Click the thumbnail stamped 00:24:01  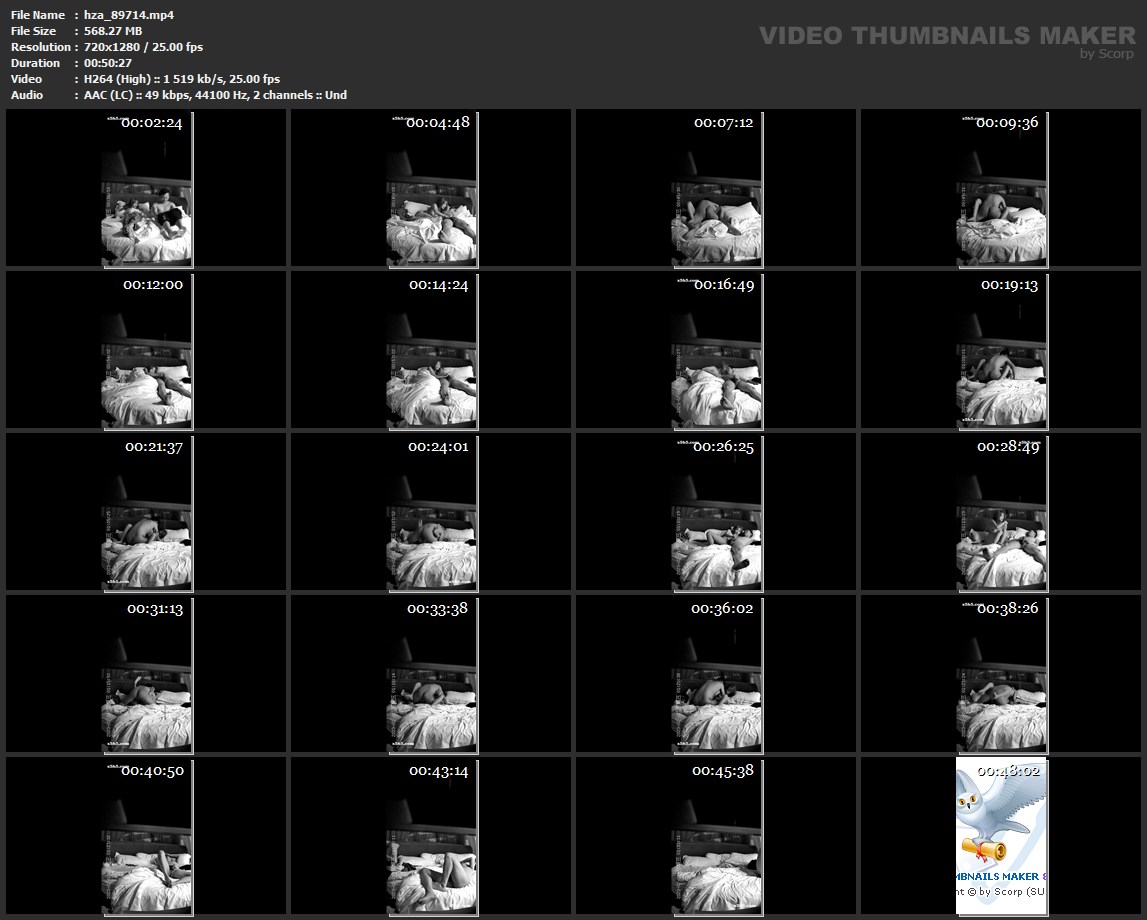[x=432, y=513]
